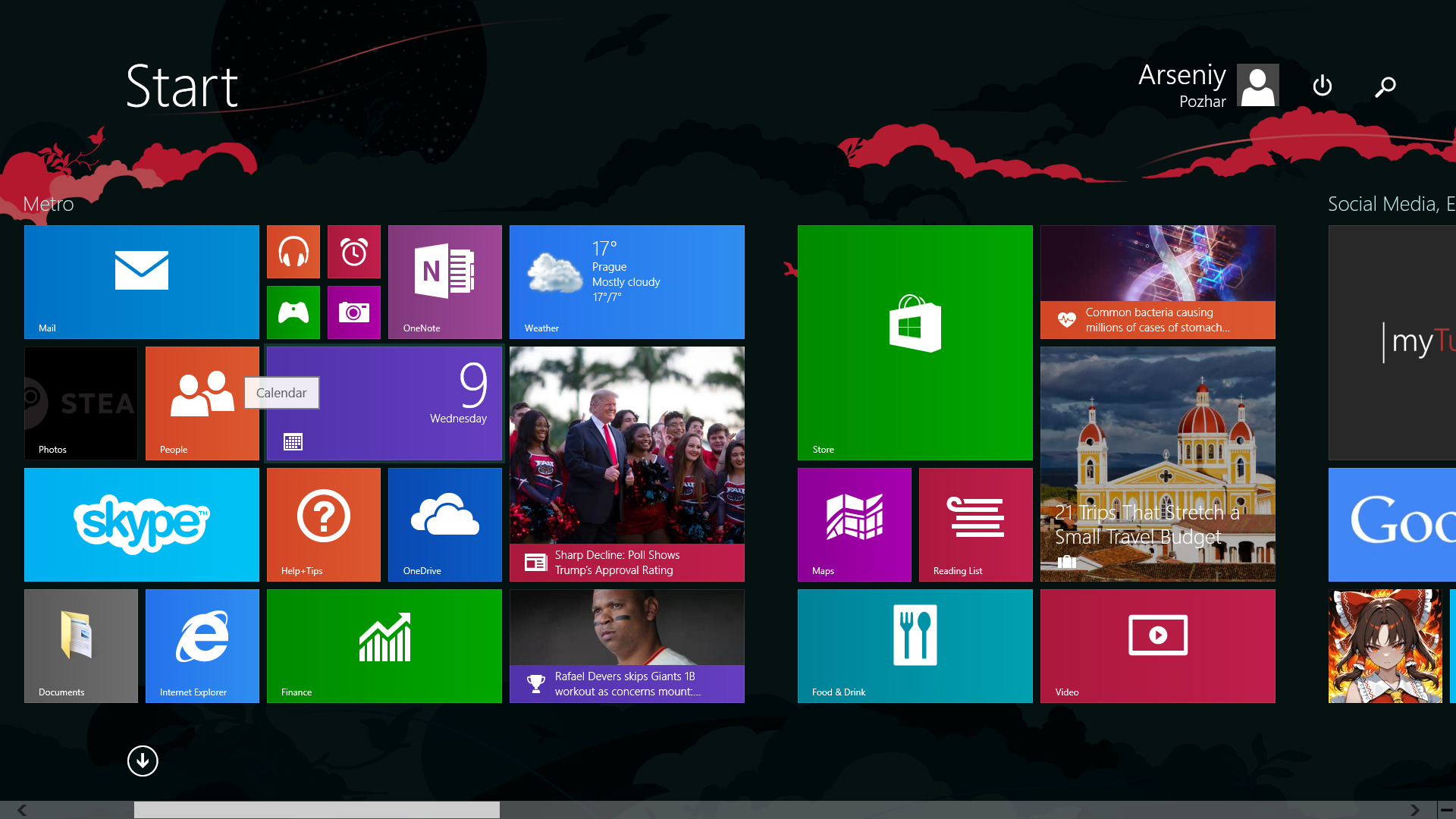
Task: Open the anime character picture tile
Action: [x=1385, y=645]
